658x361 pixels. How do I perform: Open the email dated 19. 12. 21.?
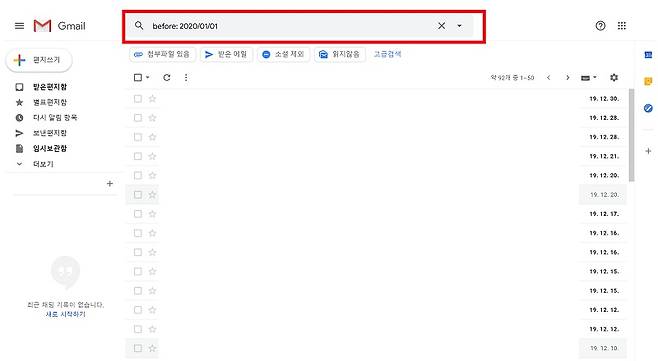tap(376, 156)
